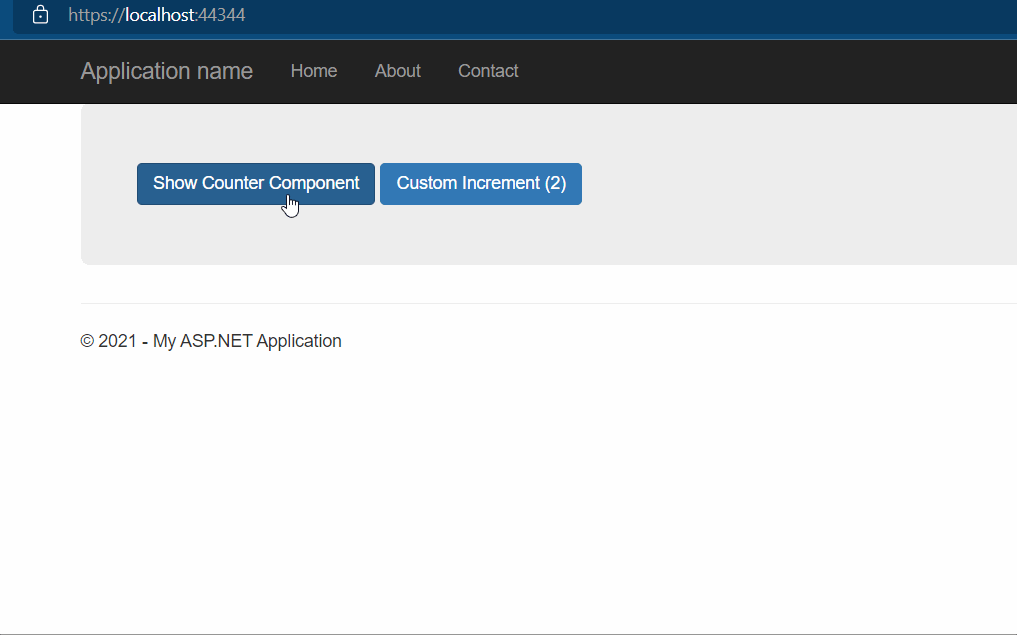The height and width of the screenshot is (635, 1017).
Task: Open the Application name brand link
Action: pyautogui.click(x=167, y=71)
